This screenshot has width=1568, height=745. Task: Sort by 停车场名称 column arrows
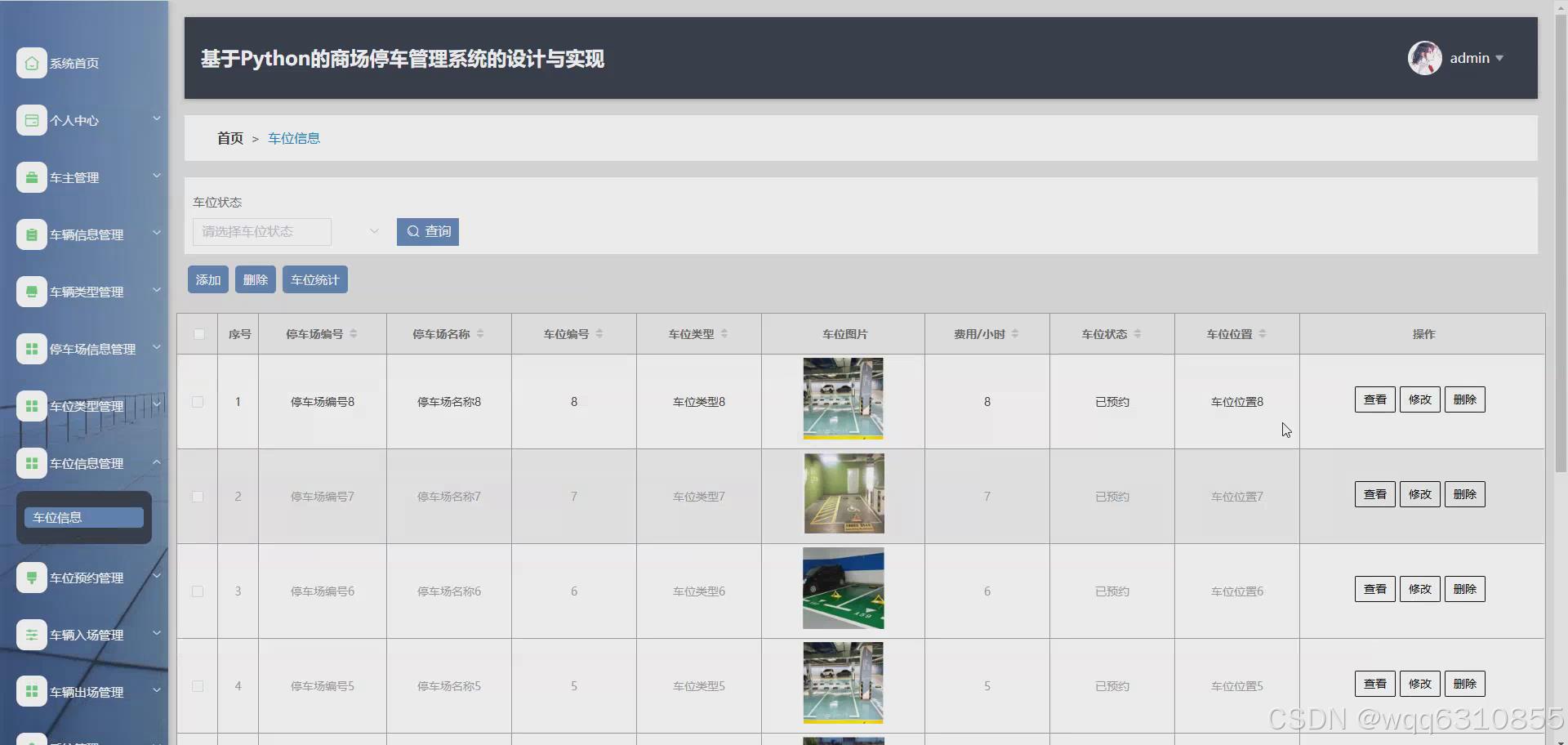(x=480, y=333)
